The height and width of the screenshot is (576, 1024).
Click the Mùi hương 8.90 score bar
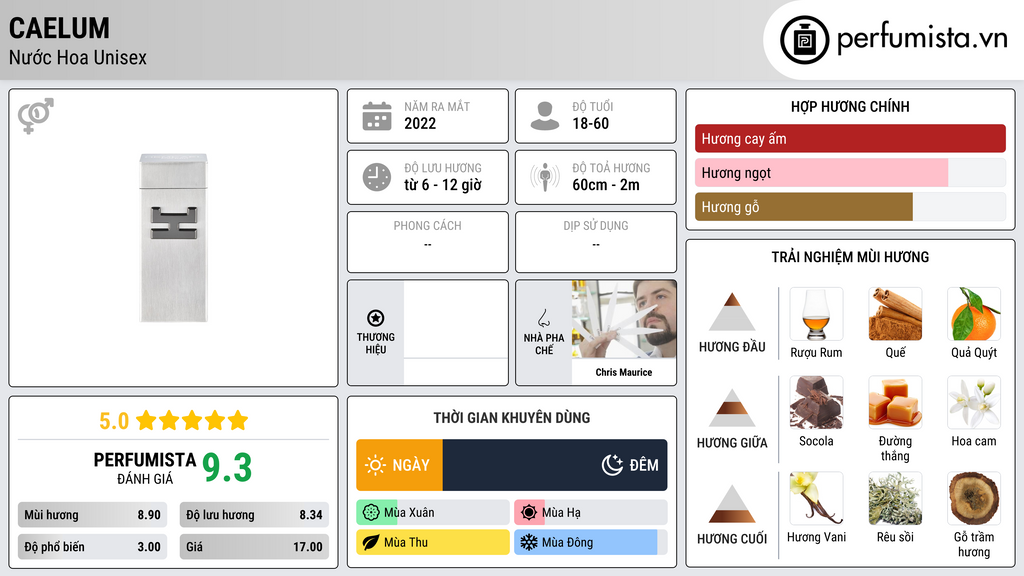92,515
